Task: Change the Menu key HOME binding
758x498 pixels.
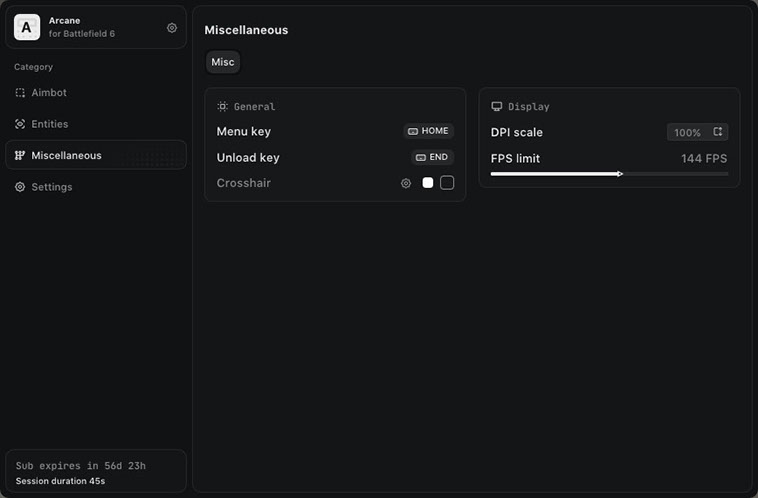Action: pos(428,131)
